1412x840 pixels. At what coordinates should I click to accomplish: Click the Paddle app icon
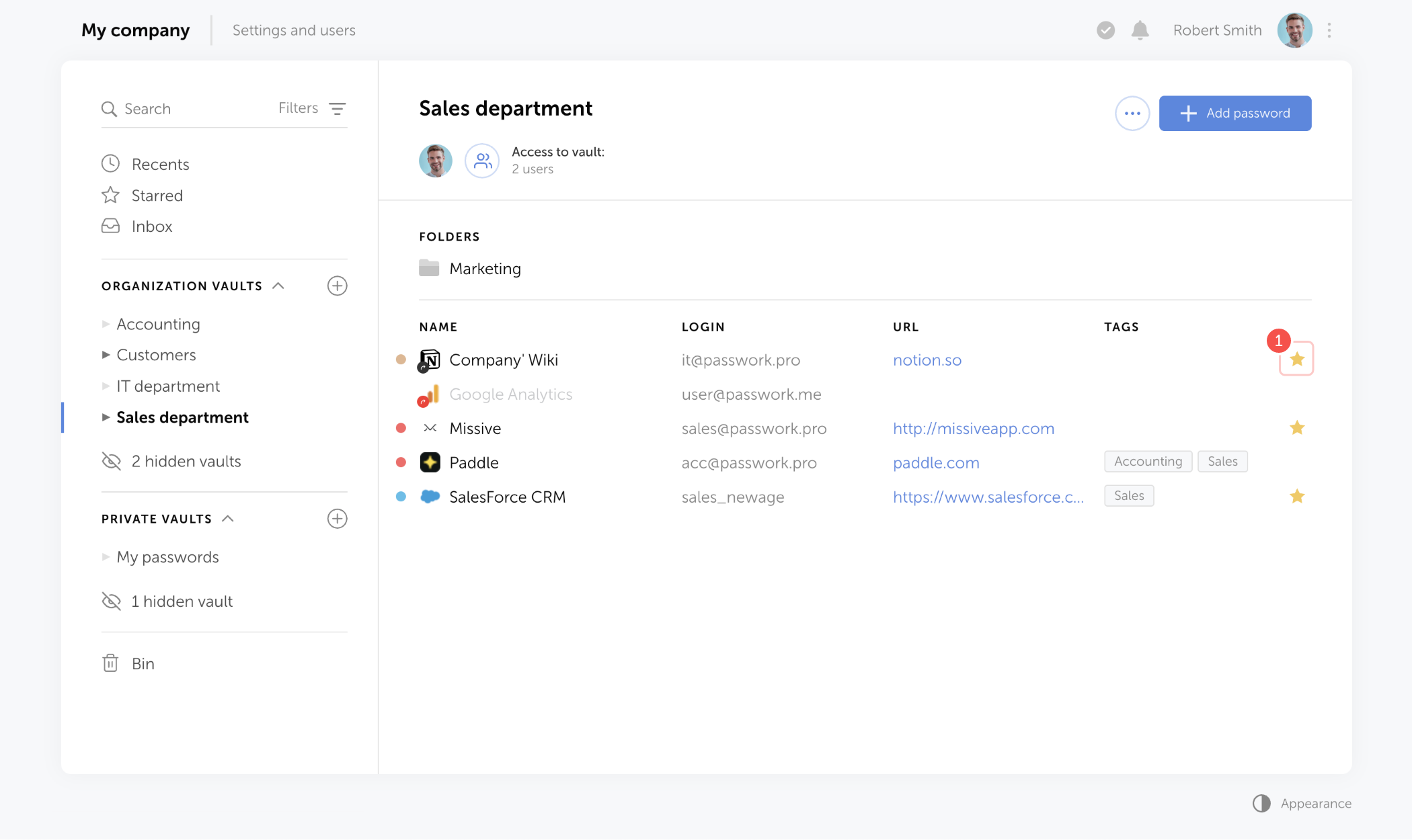pyautogui.click(x=430, y=462)
